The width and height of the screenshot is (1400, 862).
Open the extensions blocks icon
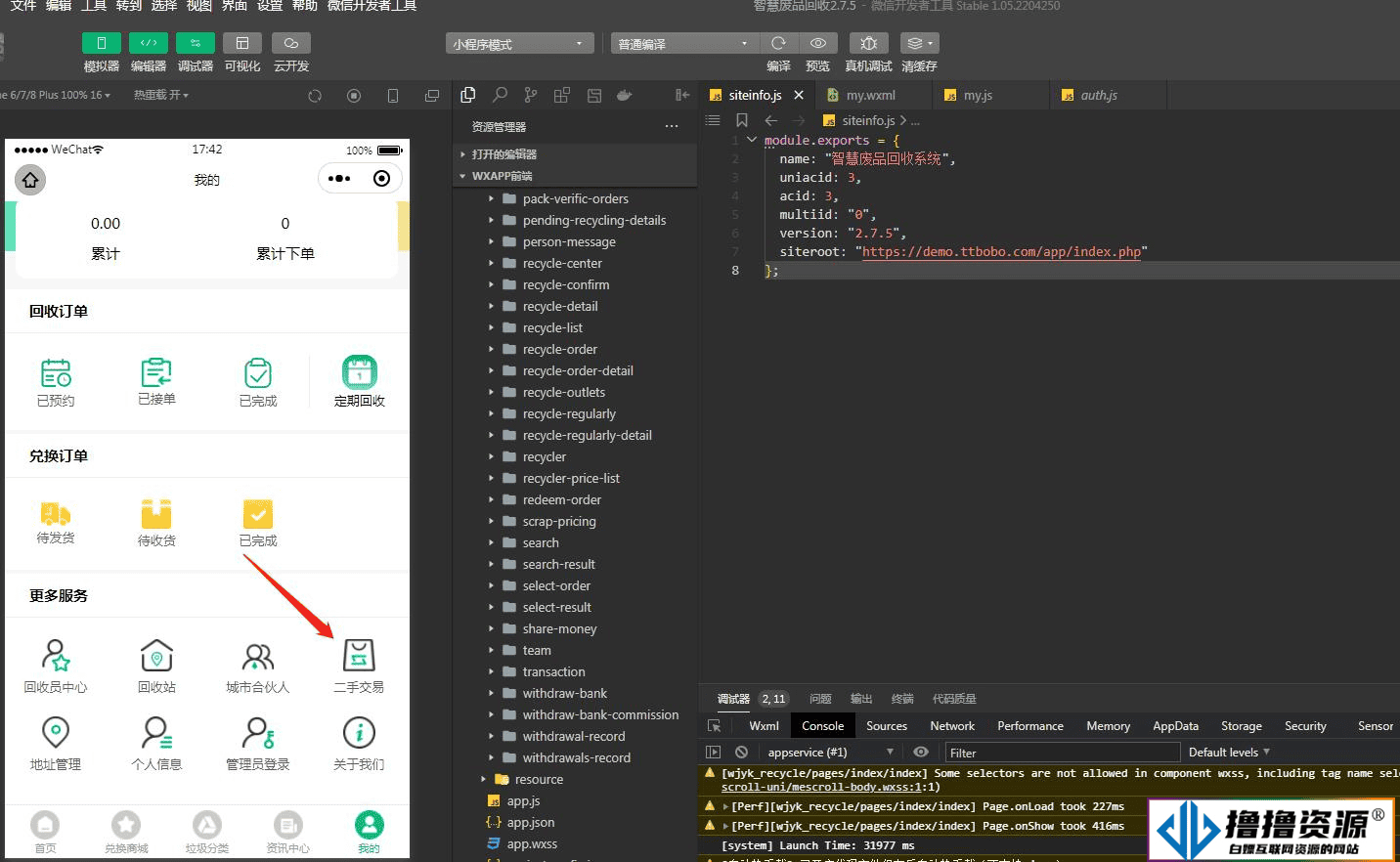tap(562, 95)
